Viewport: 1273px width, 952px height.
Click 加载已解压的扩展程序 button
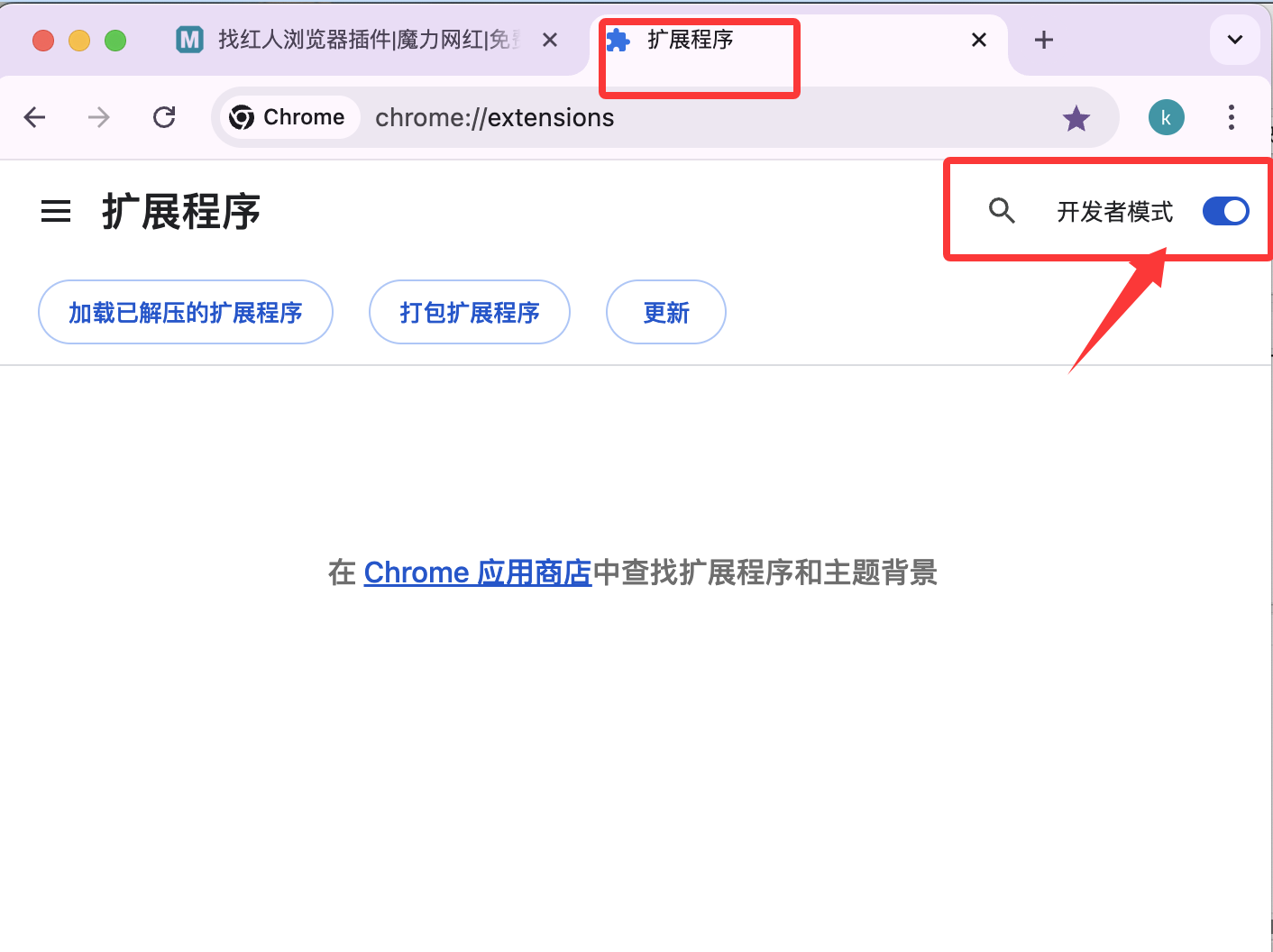coord(186,312)
